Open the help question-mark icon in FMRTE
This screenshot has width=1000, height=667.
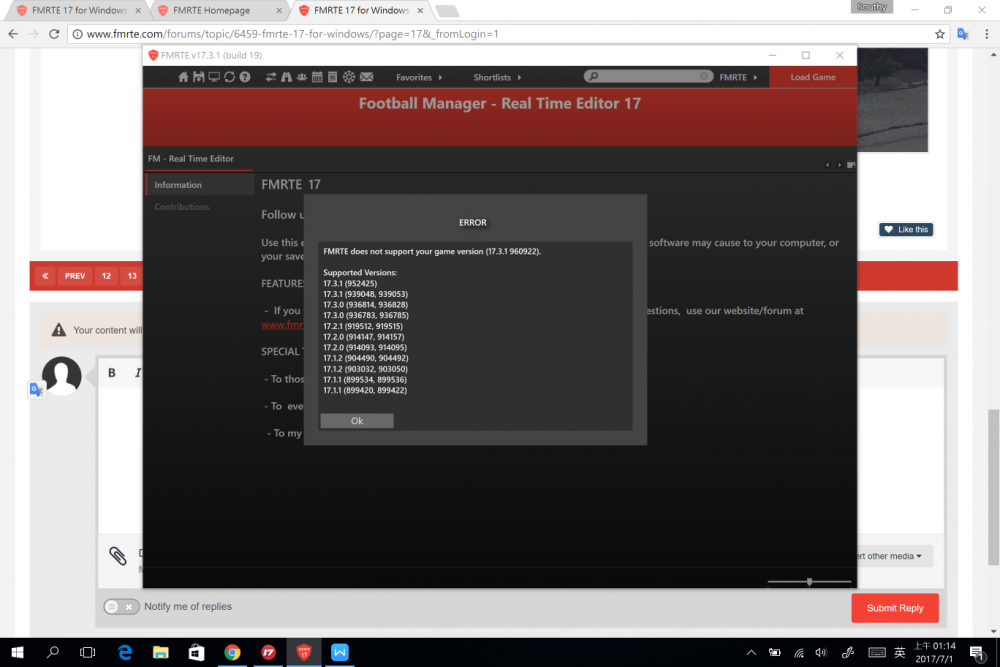(x=244, y=77)
